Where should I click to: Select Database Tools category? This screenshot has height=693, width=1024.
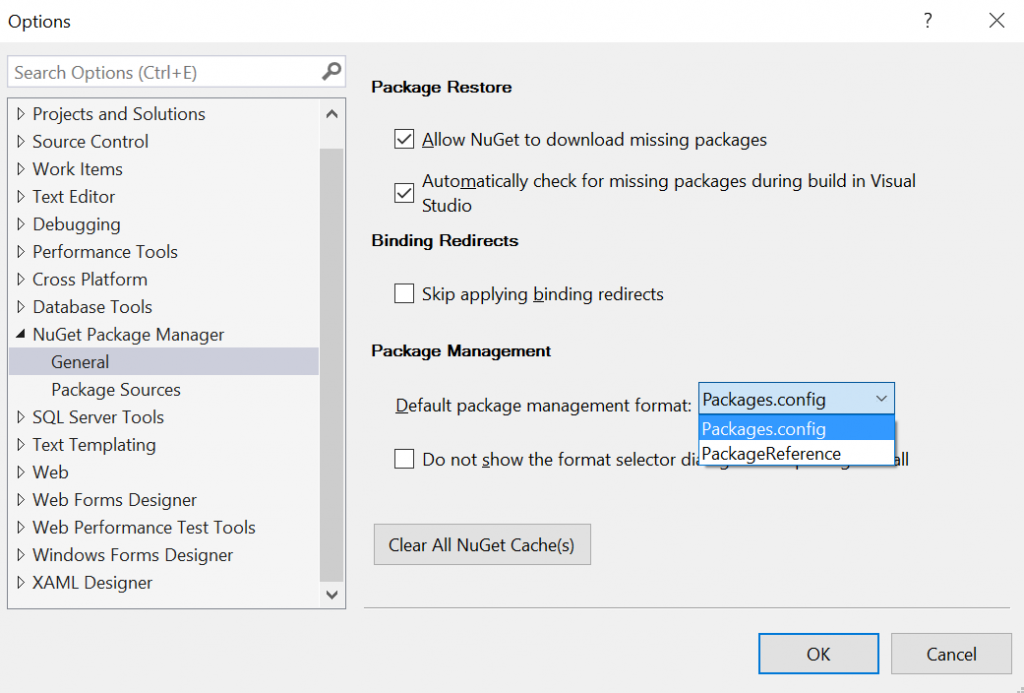click(x=92, y=306)
